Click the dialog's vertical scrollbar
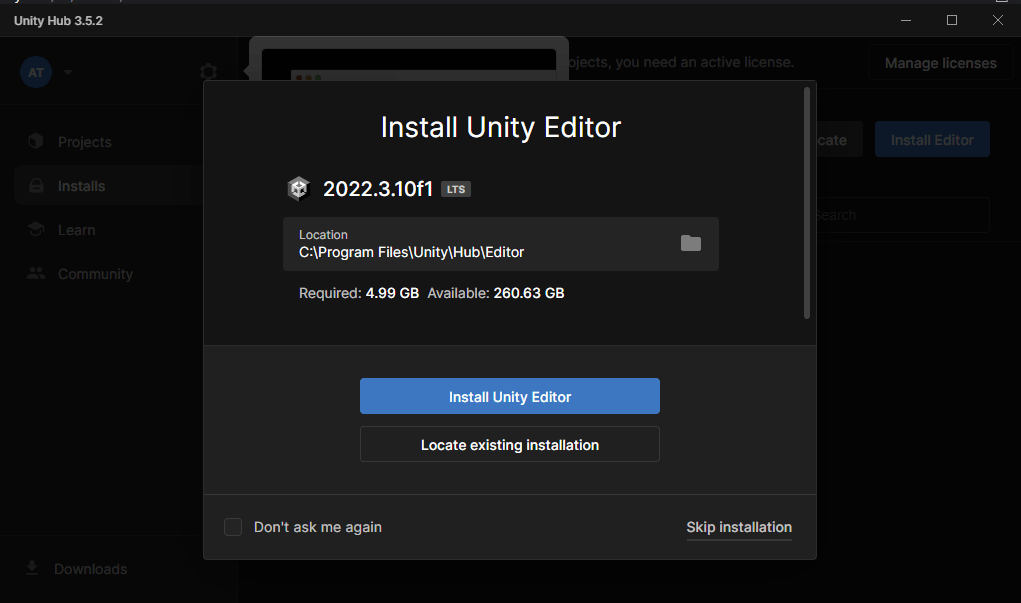Viewport: 1021px width, 603px height. point(807,203)
